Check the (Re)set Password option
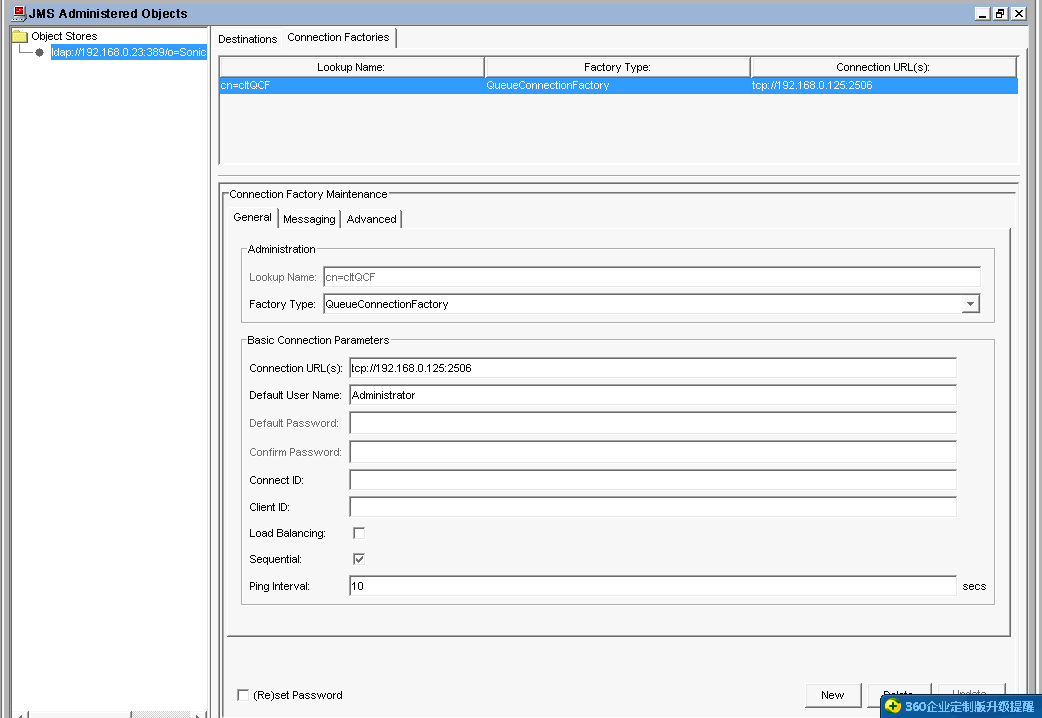The width and height of the screenshot is (1042, 718). (243, 694)
